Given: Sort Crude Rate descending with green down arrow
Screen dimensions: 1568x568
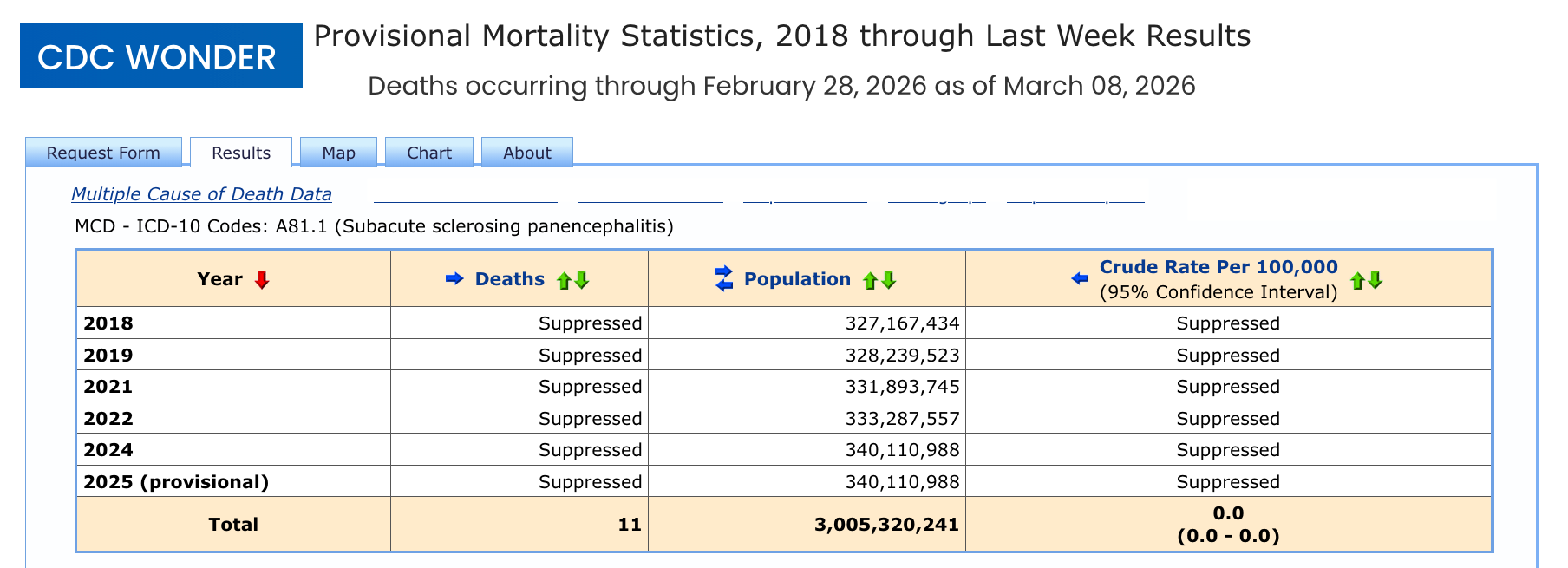Looking at the screenshot, I should click(x=1375, y=280).
